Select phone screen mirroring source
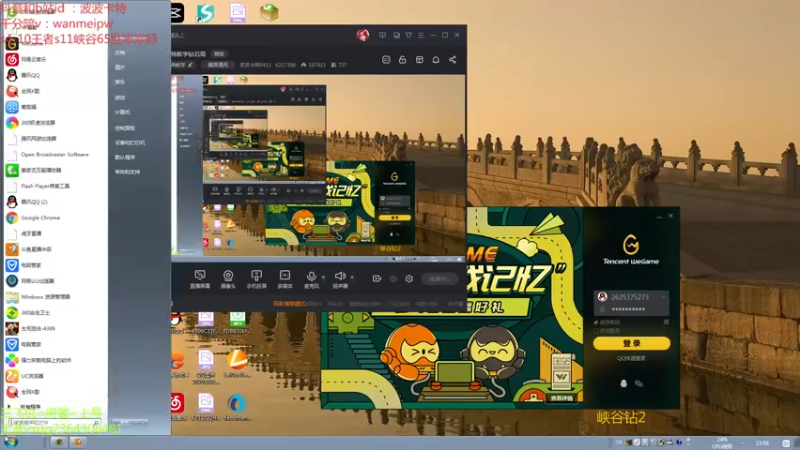800x450 pixels. pos(256,279)
